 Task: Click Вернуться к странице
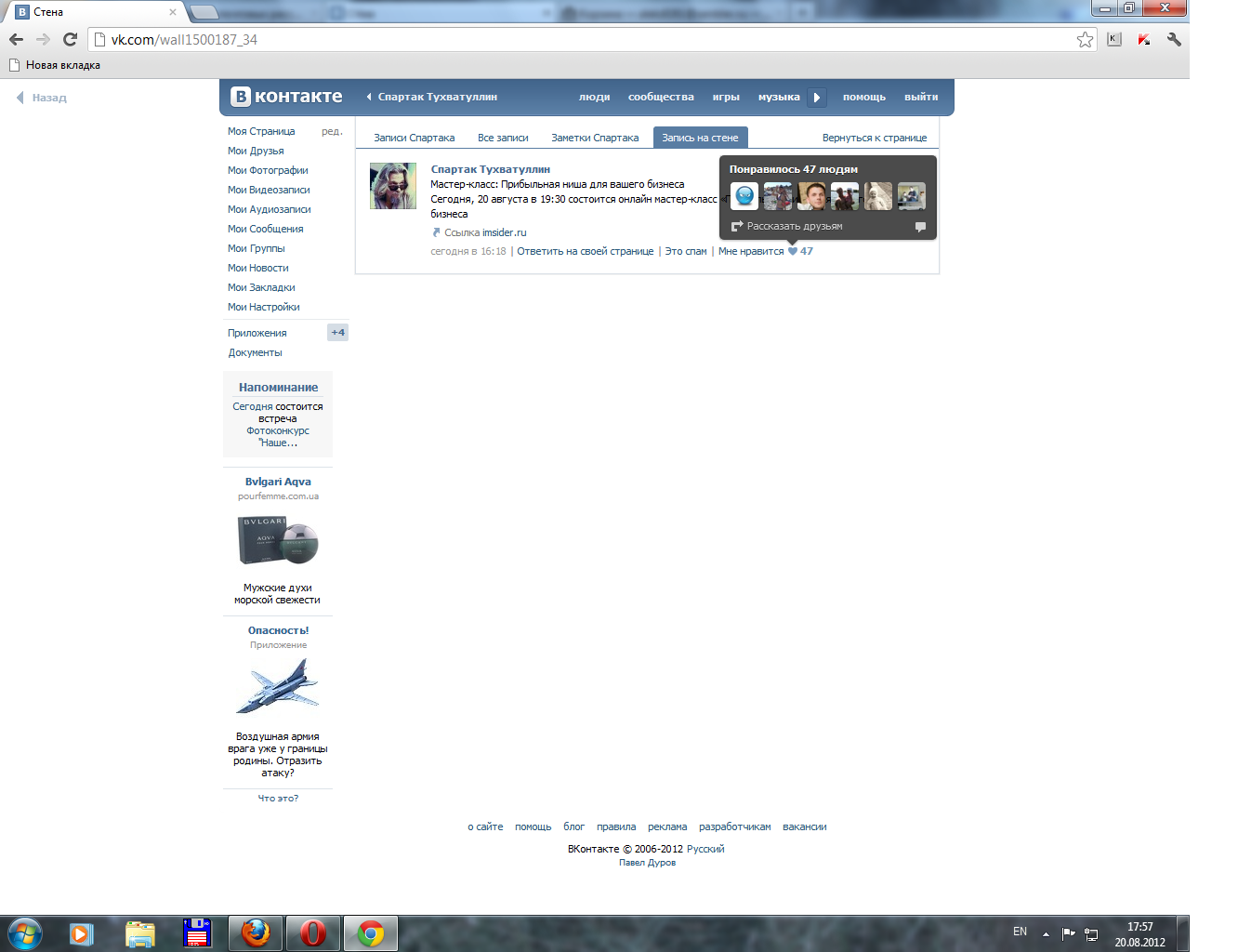[x=875, y=138]
